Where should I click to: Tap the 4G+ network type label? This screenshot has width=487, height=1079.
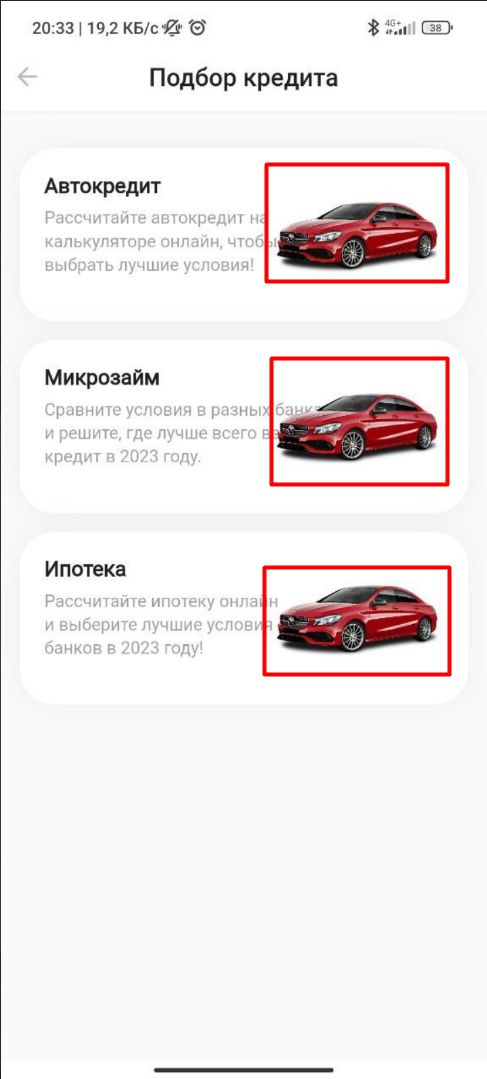393,23
